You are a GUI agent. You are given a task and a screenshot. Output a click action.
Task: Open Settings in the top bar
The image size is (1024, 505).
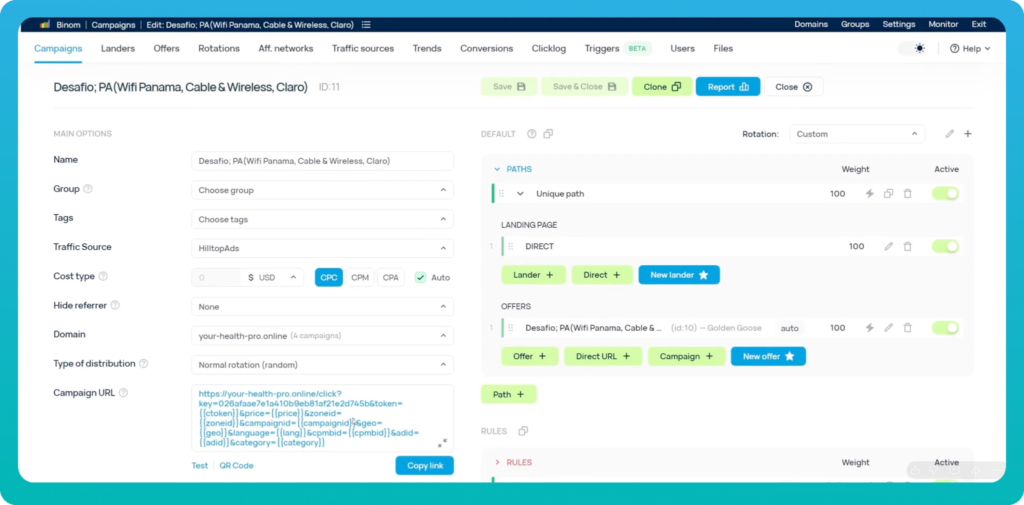tap(899, 24)
